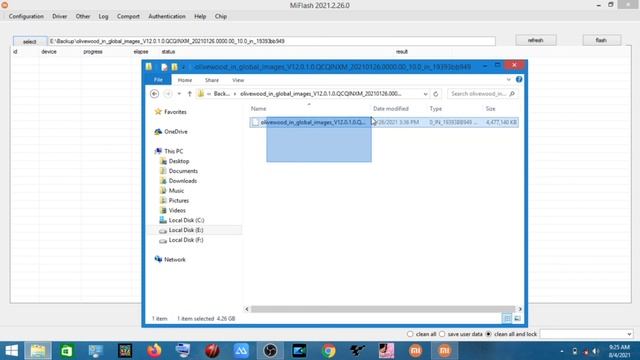
Task: Show hidden system tray icons
Action: pyautogui.click(x=562, y=351)
